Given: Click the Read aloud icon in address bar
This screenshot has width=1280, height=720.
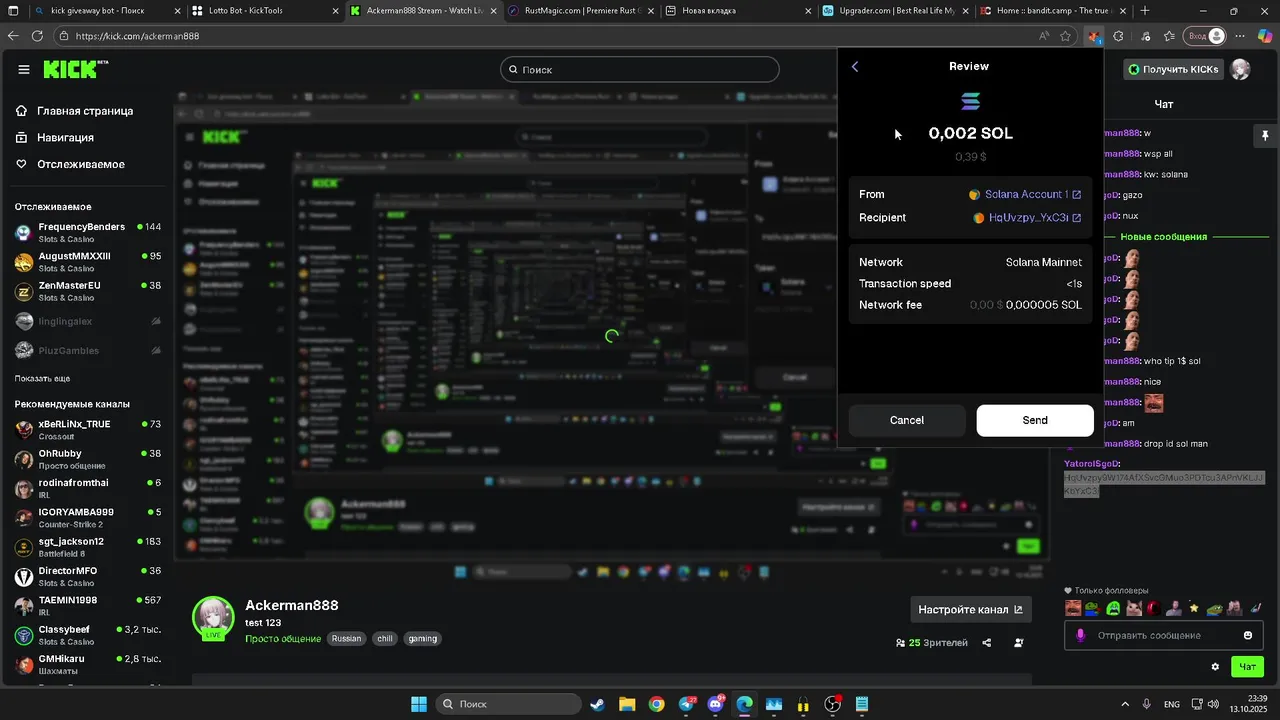Looking at the screenshot, I should [1044, 36].
